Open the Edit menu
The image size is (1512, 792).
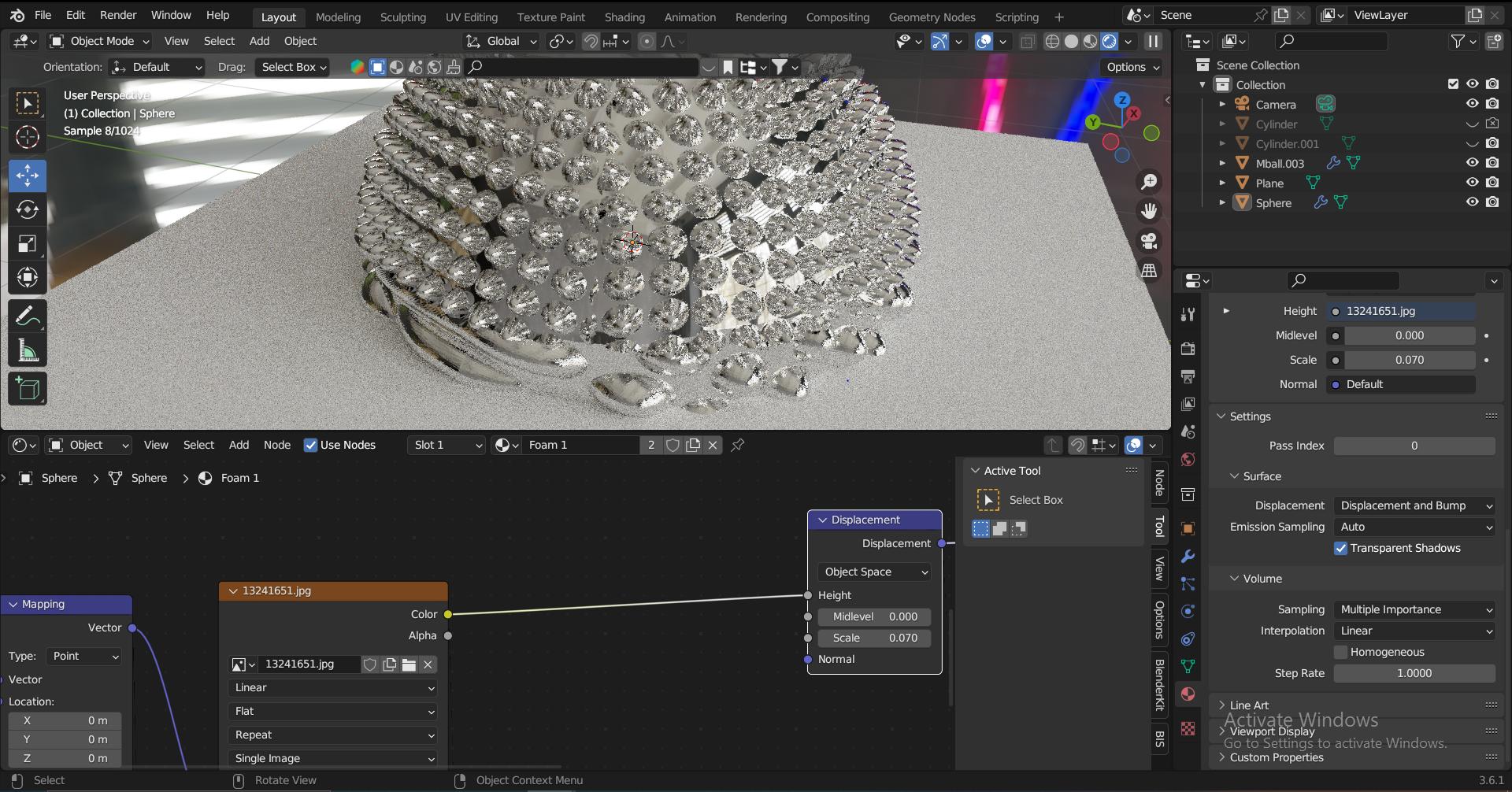[x=76, y=15]
